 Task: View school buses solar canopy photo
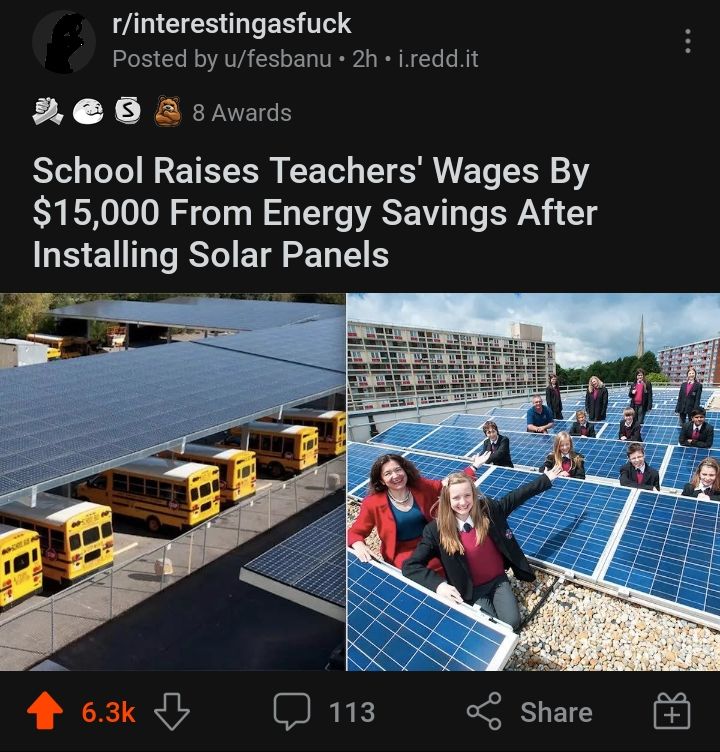[173, 482]
